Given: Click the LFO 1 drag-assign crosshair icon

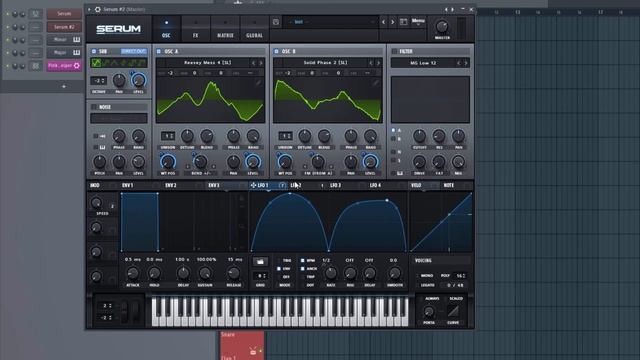Looking at the screenshot, I should tap(253, 185).
